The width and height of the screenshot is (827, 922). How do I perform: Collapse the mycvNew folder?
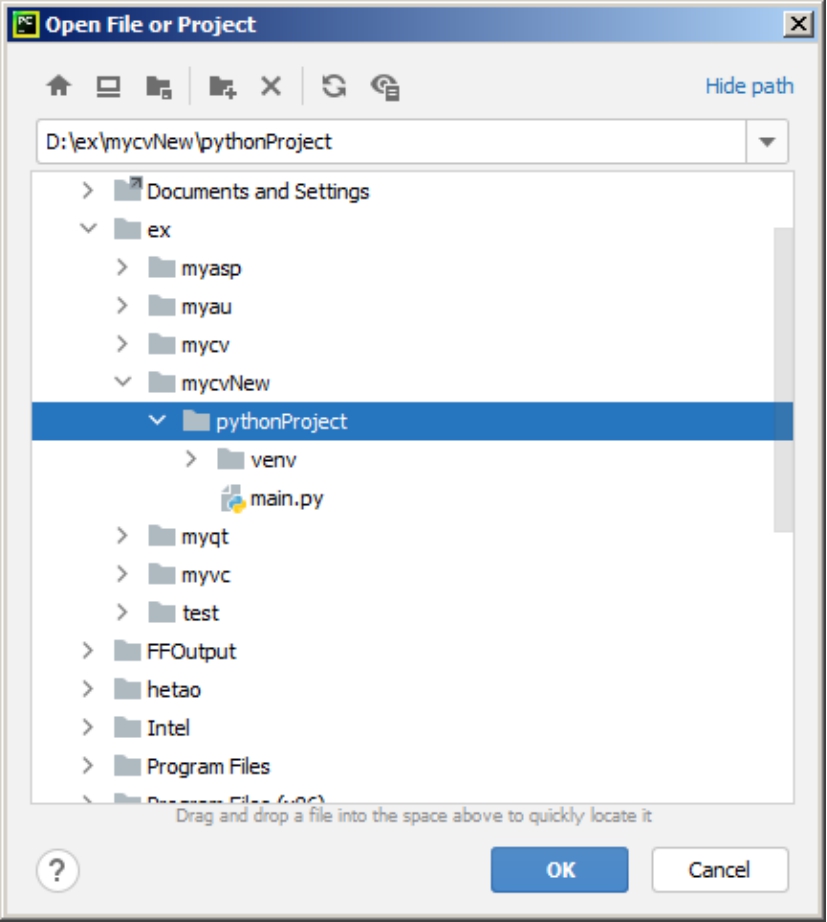pyautogui.click(x=122, y=382)
